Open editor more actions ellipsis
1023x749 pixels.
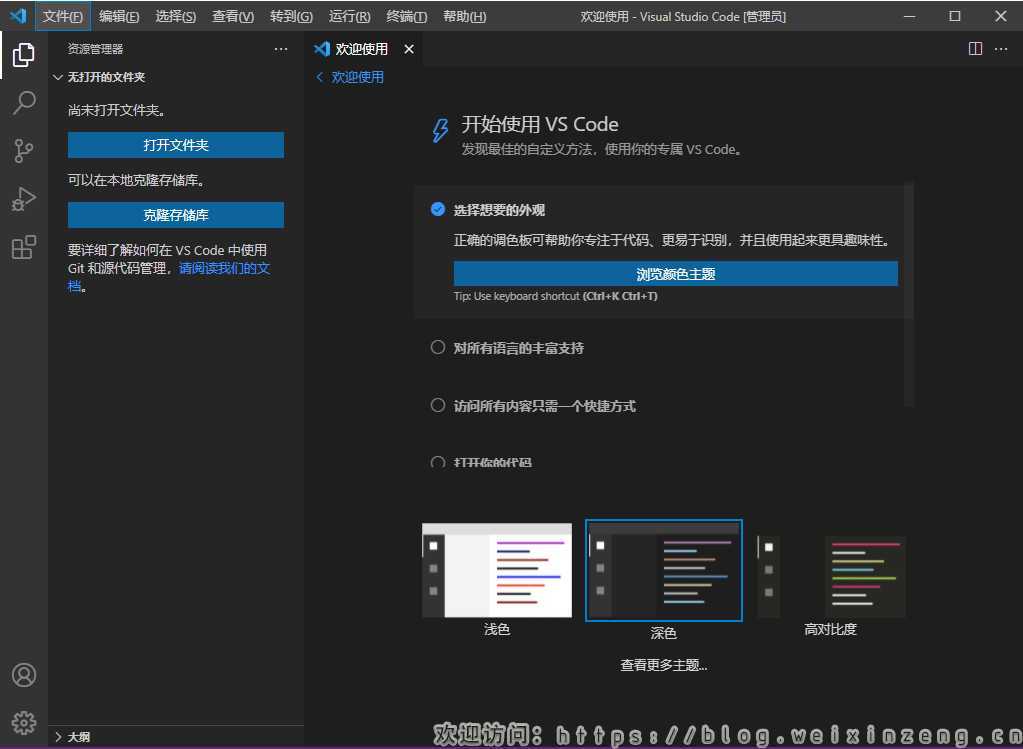(1001, 49)
